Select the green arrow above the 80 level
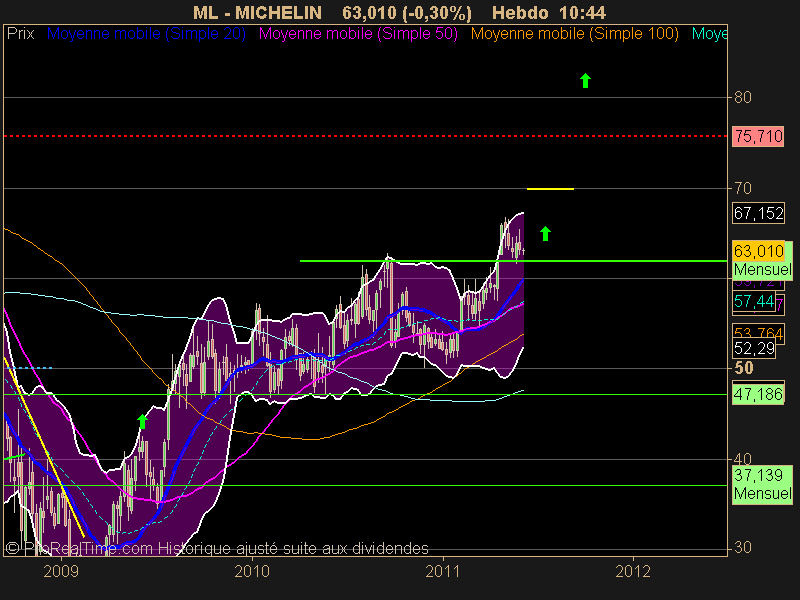800x600 pixels. (585, 81)
